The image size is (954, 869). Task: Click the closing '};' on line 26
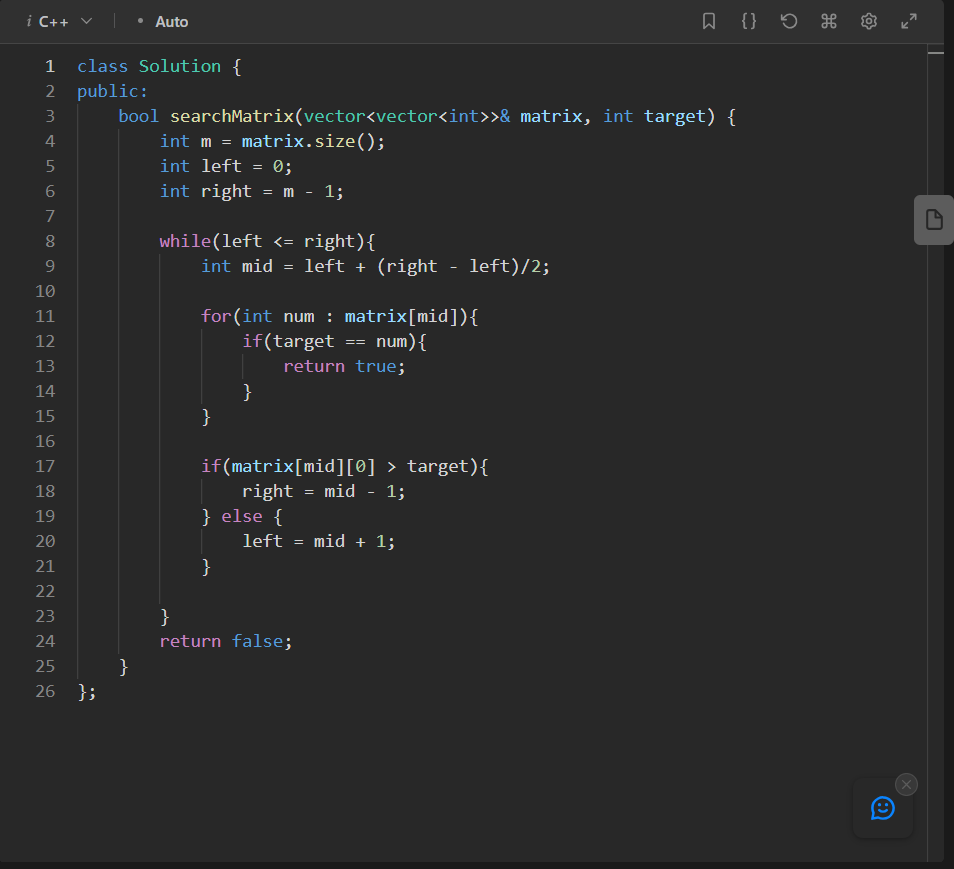coord(86,691)
